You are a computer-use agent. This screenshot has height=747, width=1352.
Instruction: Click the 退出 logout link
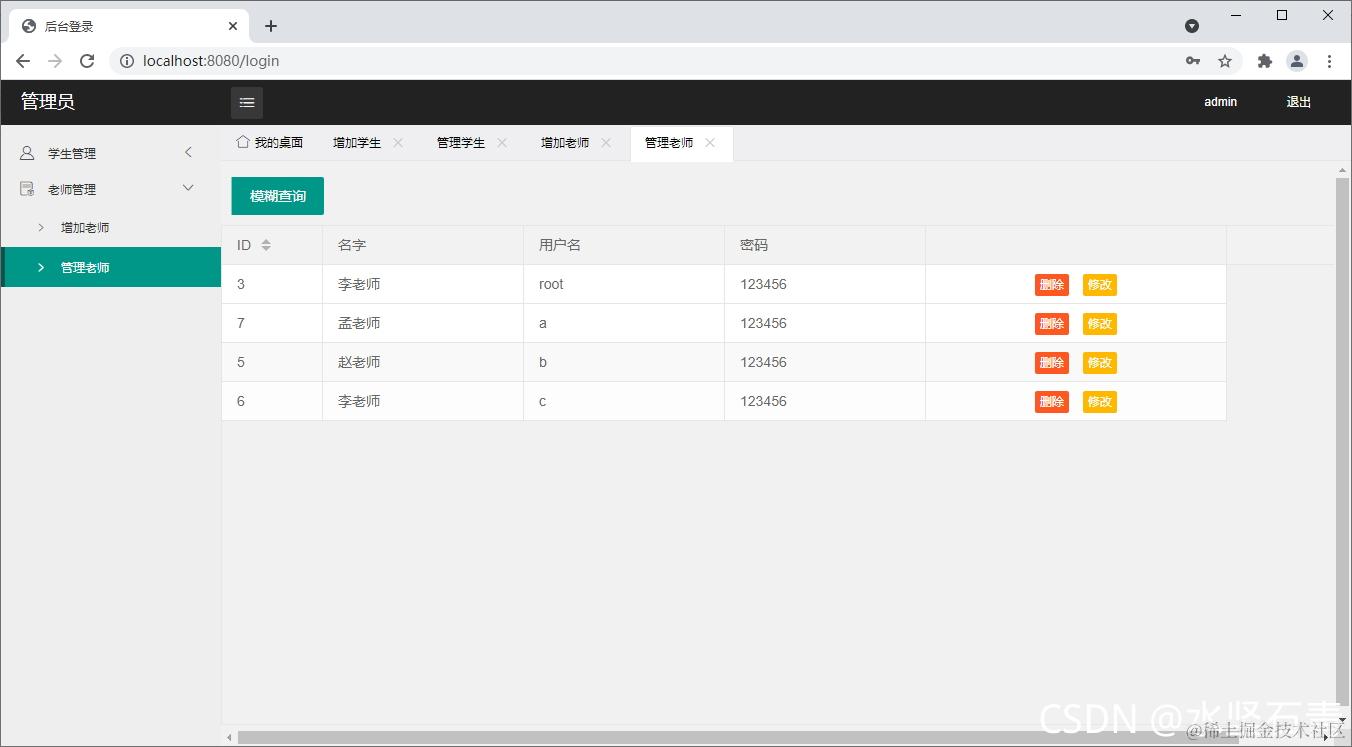tap(1298, 102)
